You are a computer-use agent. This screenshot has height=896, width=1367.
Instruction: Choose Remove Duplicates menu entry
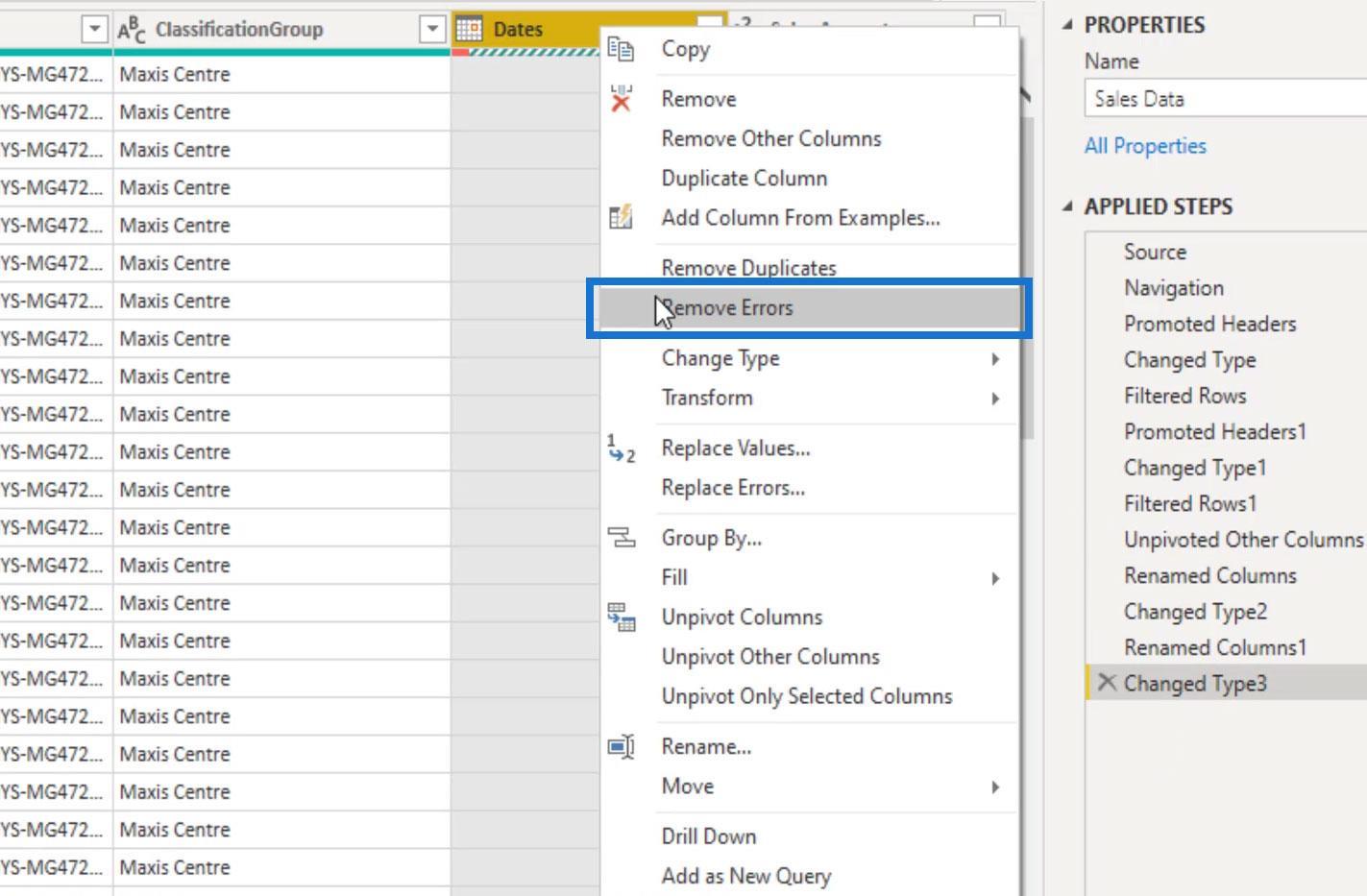(x=748, y=268)
